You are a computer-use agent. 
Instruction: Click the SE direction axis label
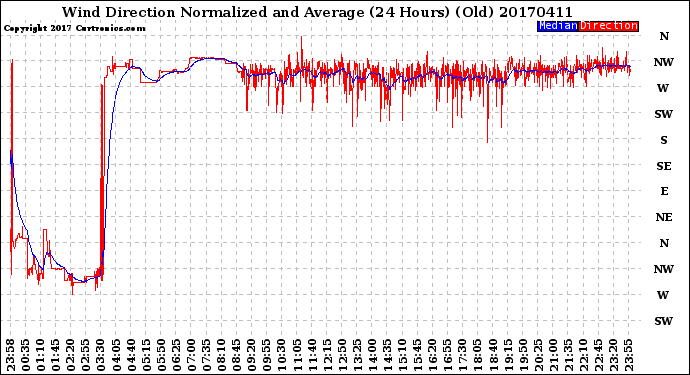coord(664,166)
